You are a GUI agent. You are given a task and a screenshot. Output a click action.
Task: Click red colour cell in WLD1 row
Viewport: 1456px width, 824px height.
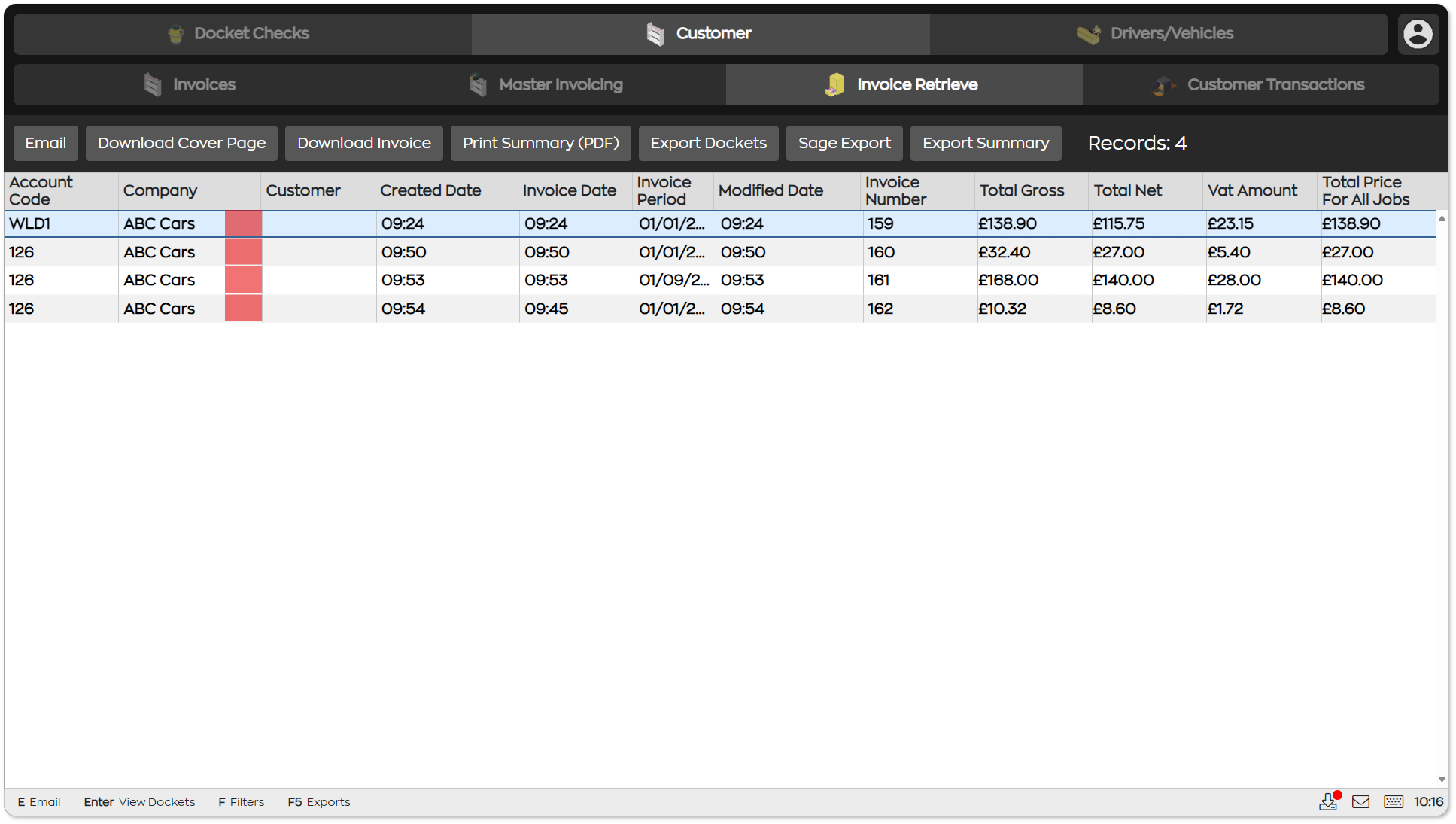click(x=243, y=223)
